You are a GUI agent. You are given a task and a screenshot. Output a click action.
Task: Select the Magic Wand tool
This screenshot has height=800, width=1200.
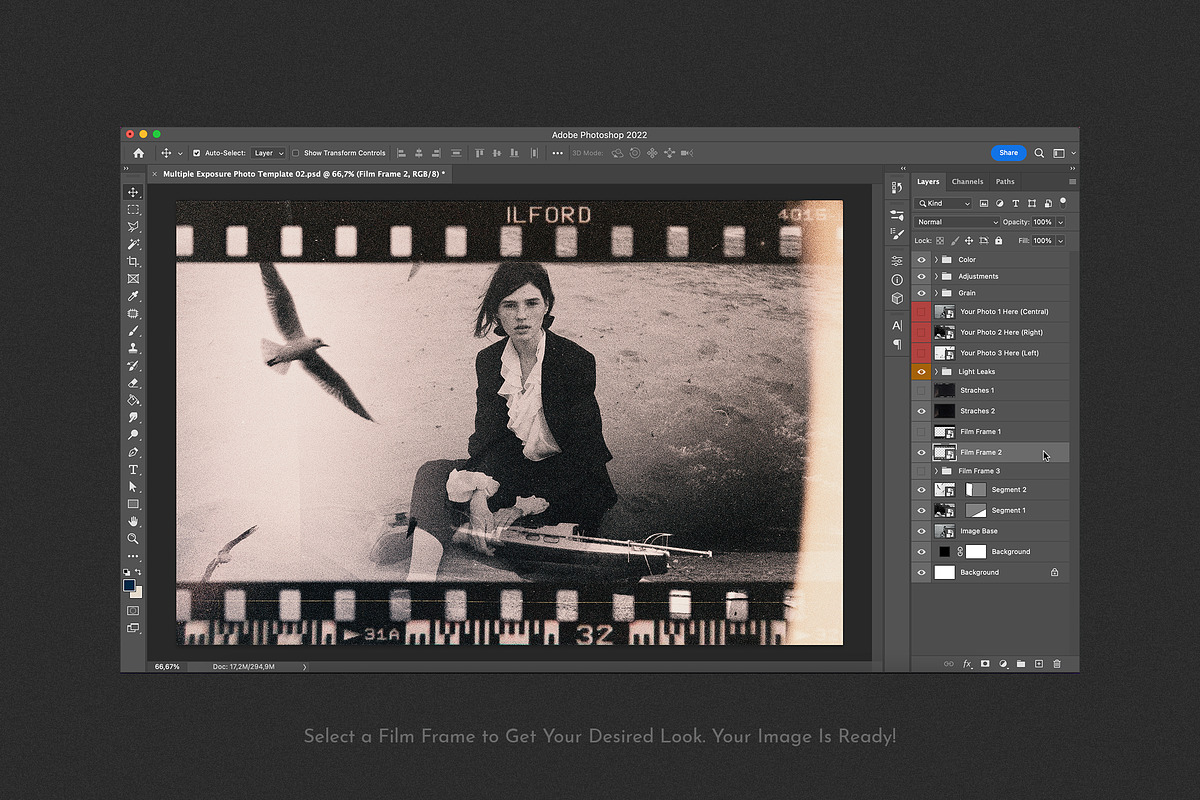click(133, 244)
